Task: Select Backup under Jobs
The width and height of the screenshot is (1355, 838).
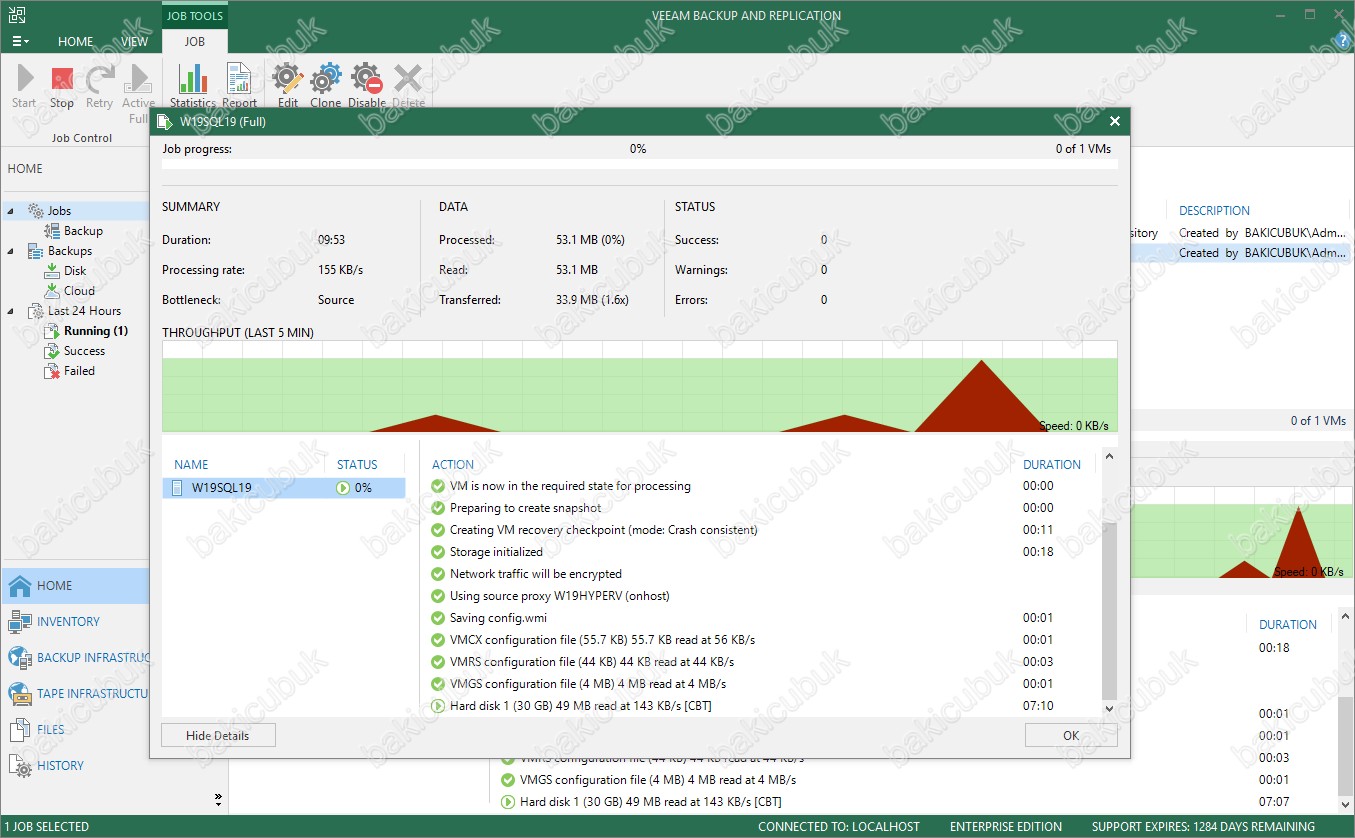Action: (x=83, y=231)
